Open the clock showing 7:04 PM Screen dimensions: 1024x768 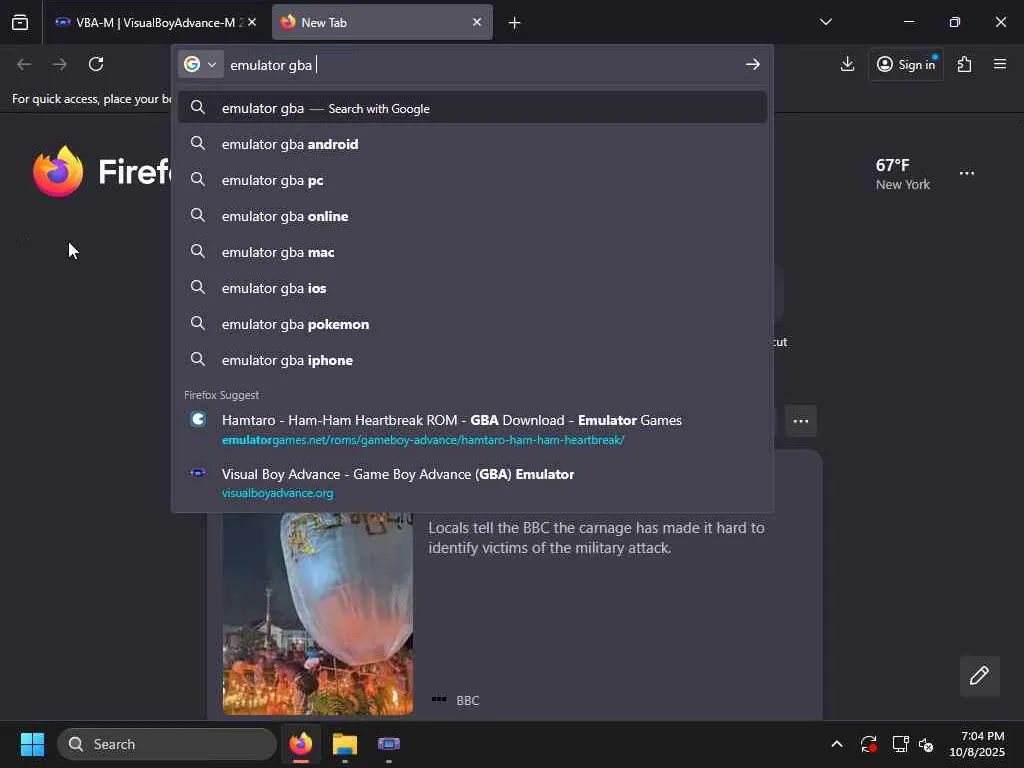(x=976, y=744)
